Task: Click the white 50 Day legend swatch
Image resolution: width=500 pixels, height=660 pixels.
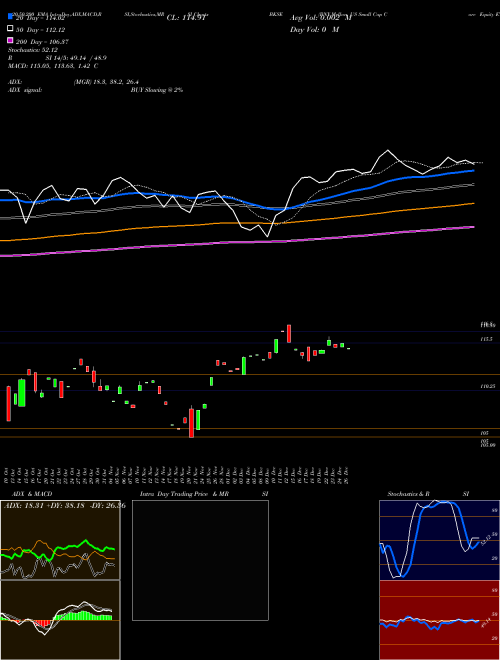Action: pyautogui.click(x=10, y=28)
